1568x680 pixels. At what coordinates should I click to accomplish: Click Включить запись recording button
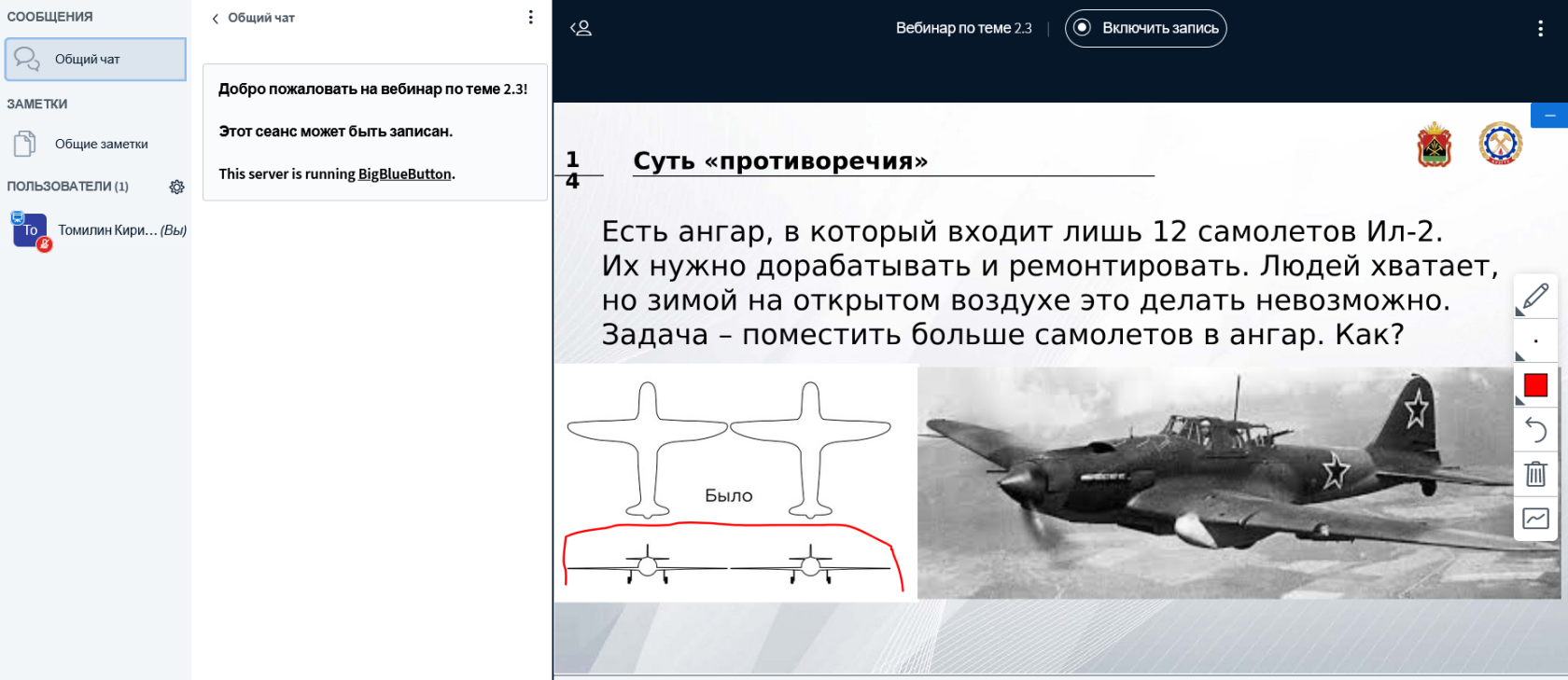(1146, 28)
